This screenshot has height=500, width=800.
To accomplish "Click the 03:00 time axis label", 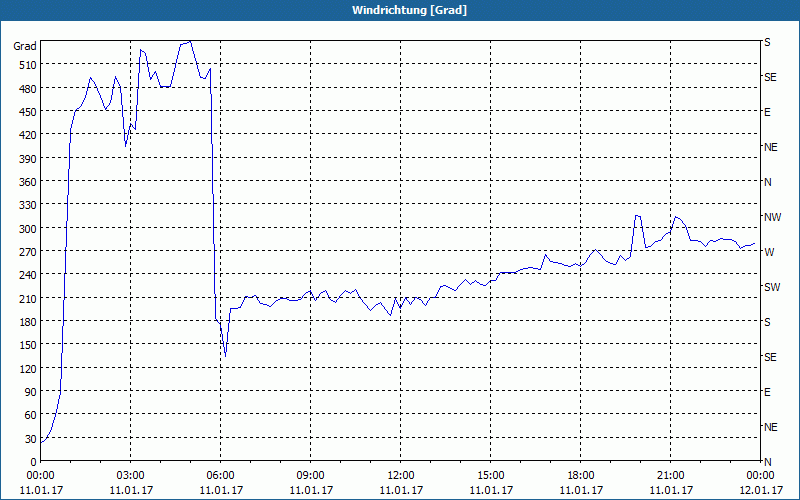I will point(131,476).
